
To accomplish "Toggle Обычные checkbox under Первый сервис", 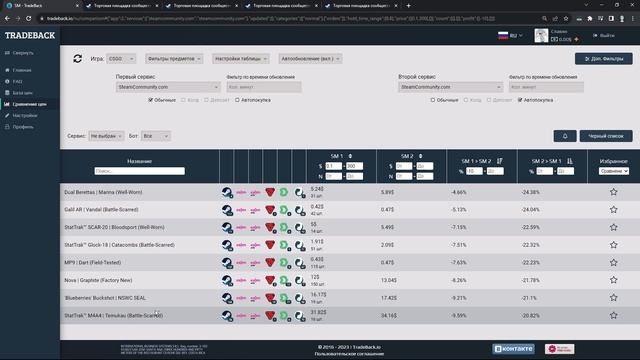I will (x=151, y=100).
